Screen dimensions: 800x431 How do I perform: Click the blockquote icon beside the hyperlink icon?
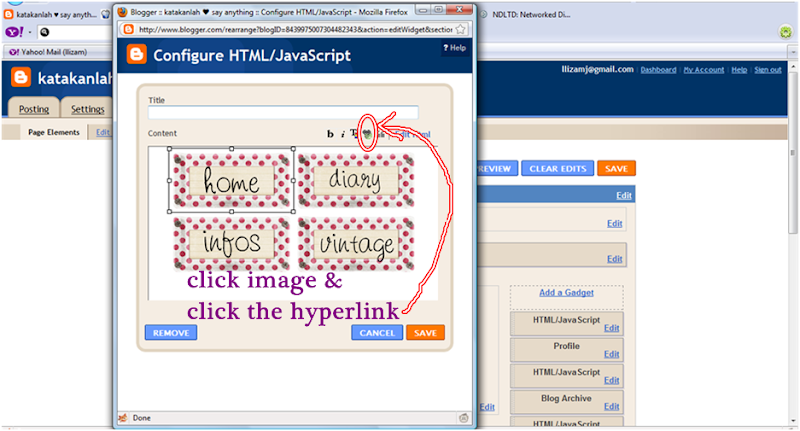(x=381, y=134)
